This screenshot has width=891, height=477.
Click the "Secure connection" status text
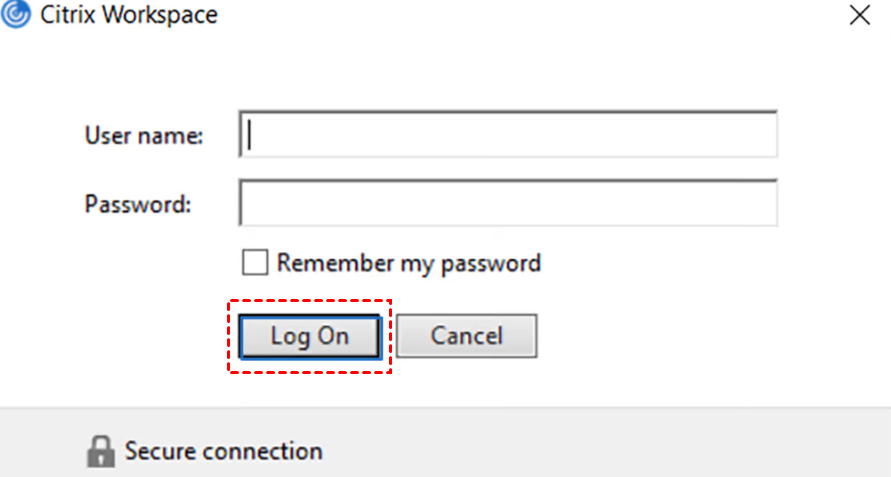tap(224, 451)
